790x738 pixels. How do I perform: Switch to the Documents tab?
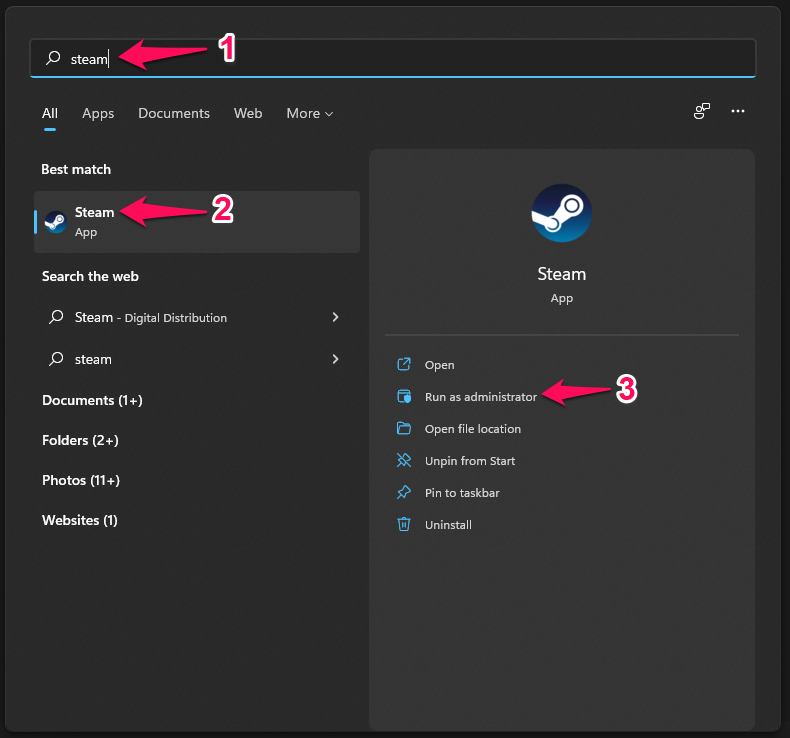click(x=174, y=113)
